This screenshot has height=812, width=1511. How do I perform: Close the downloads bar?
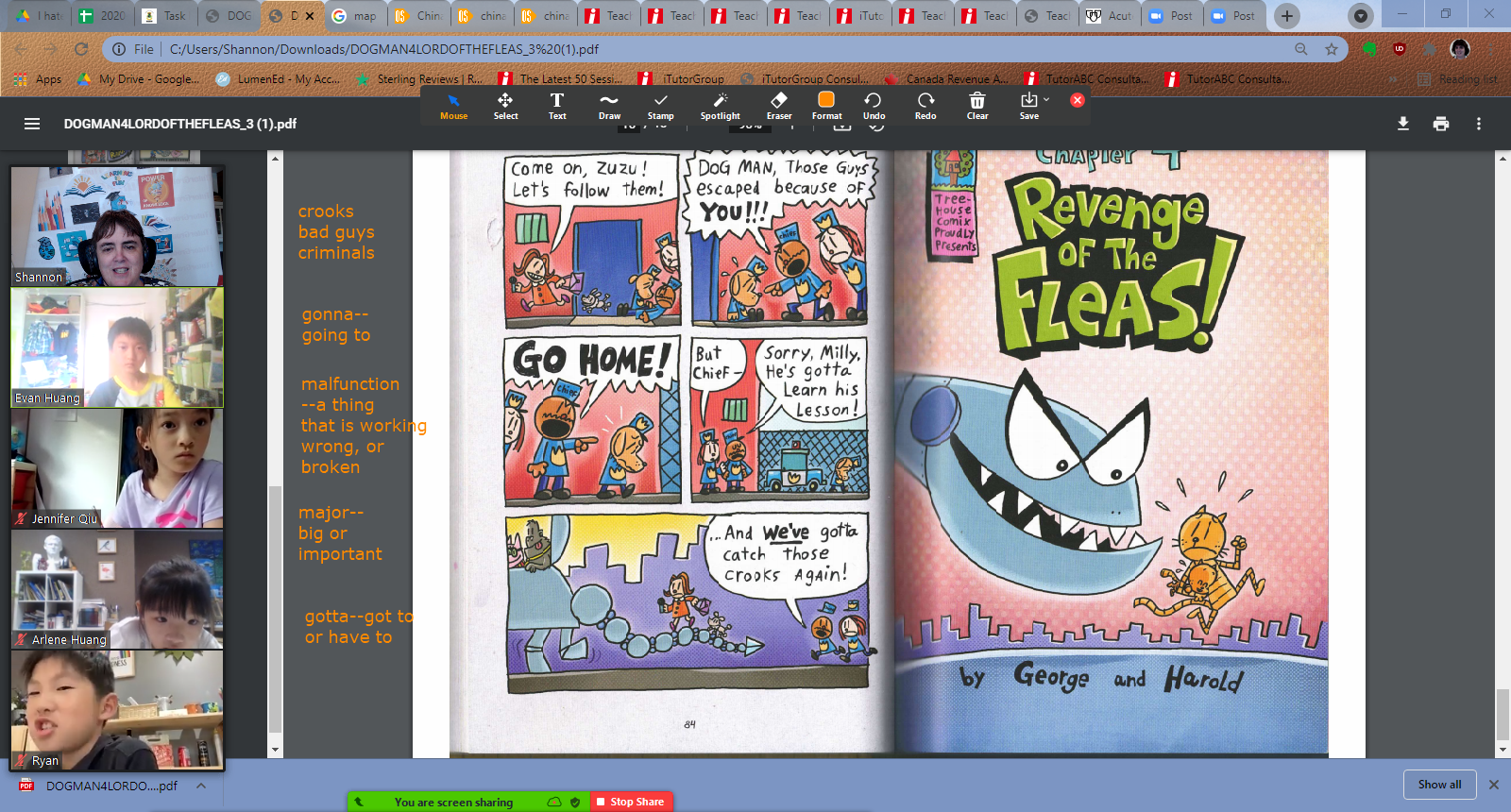[1494, 785]
